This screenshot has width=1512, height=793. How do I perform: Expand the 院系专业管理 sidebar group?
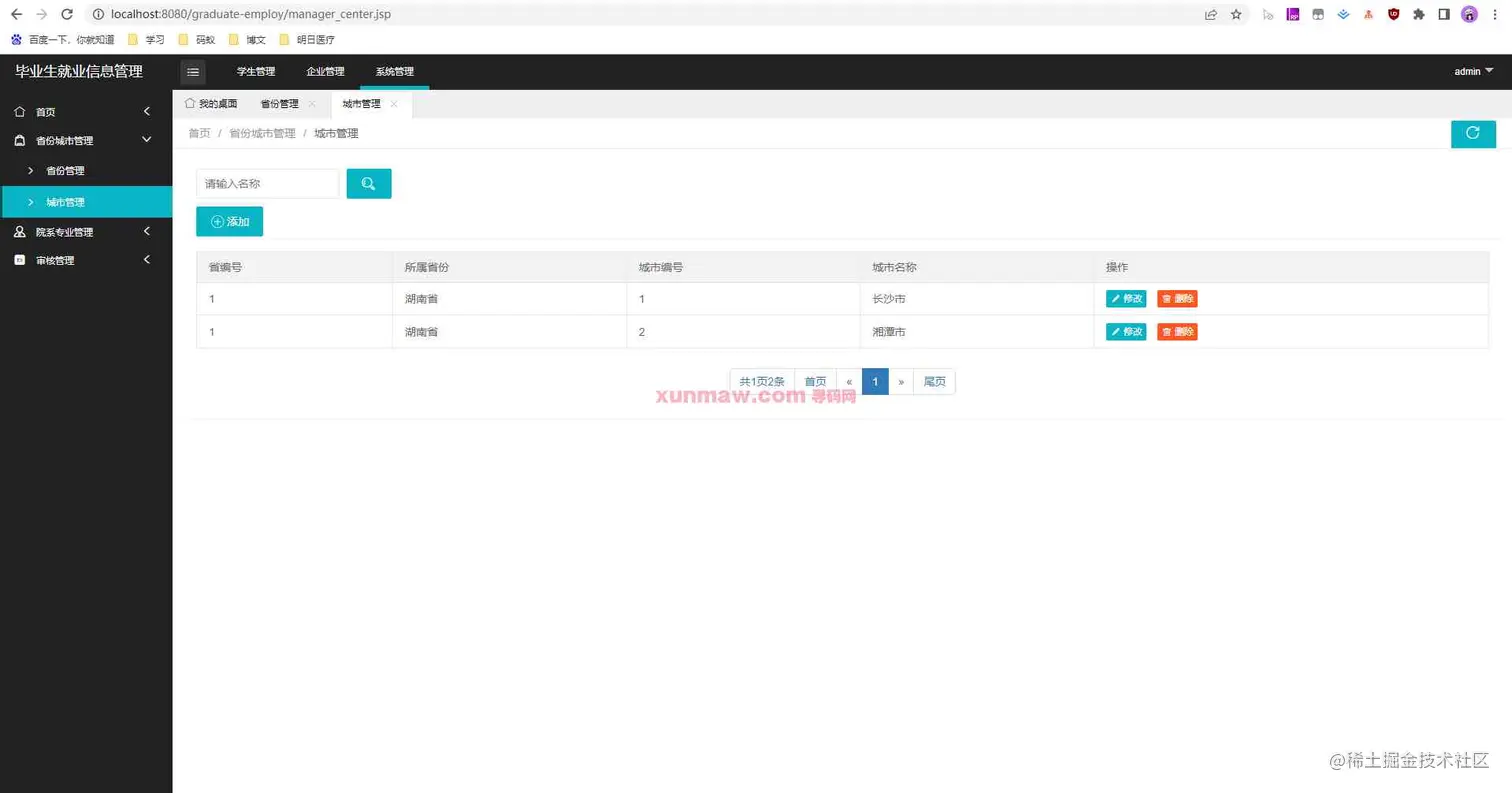[x=147, y=231]
